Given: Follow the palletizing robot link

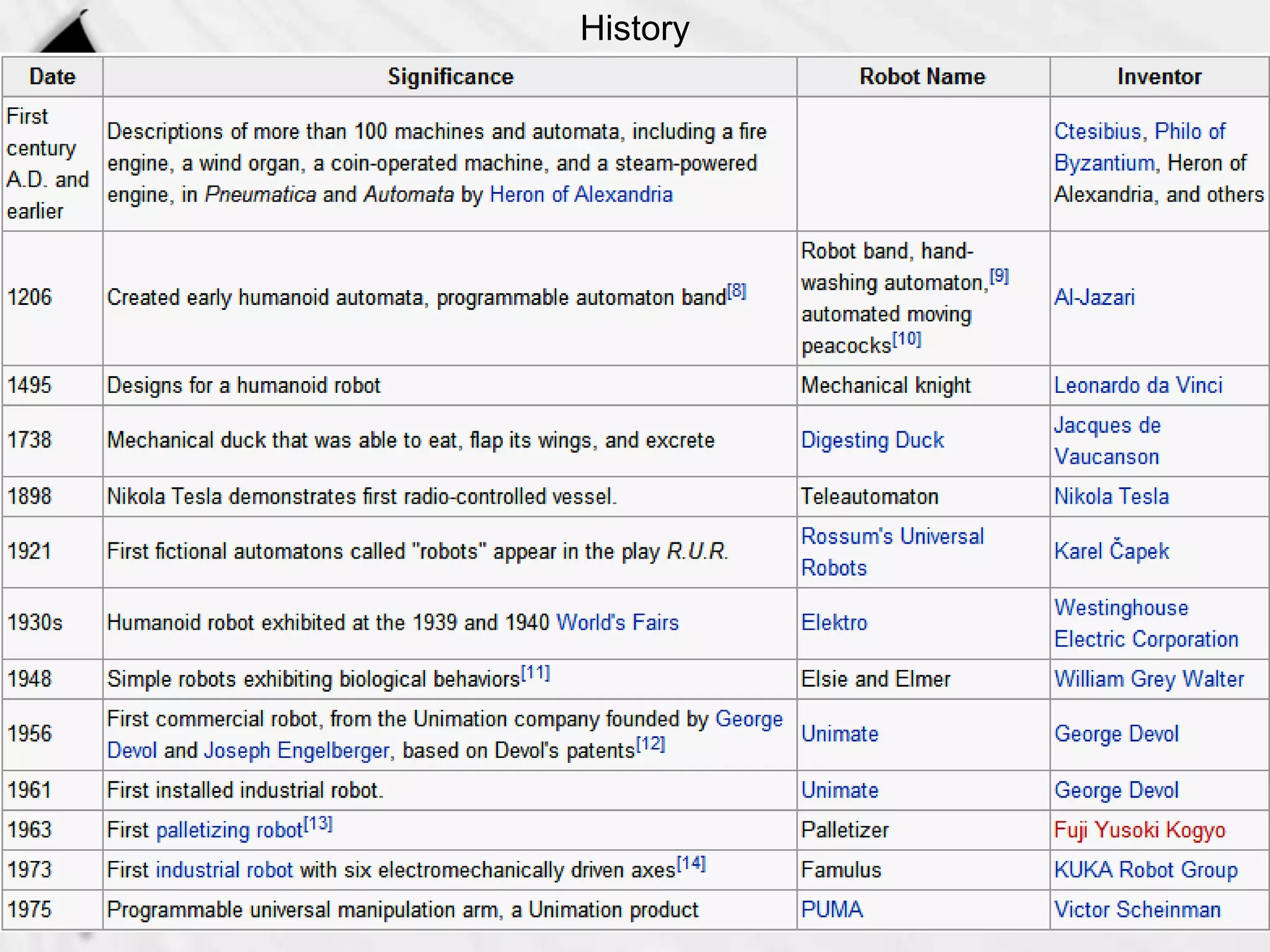Looking at the screenshot, I should point(229,830).
